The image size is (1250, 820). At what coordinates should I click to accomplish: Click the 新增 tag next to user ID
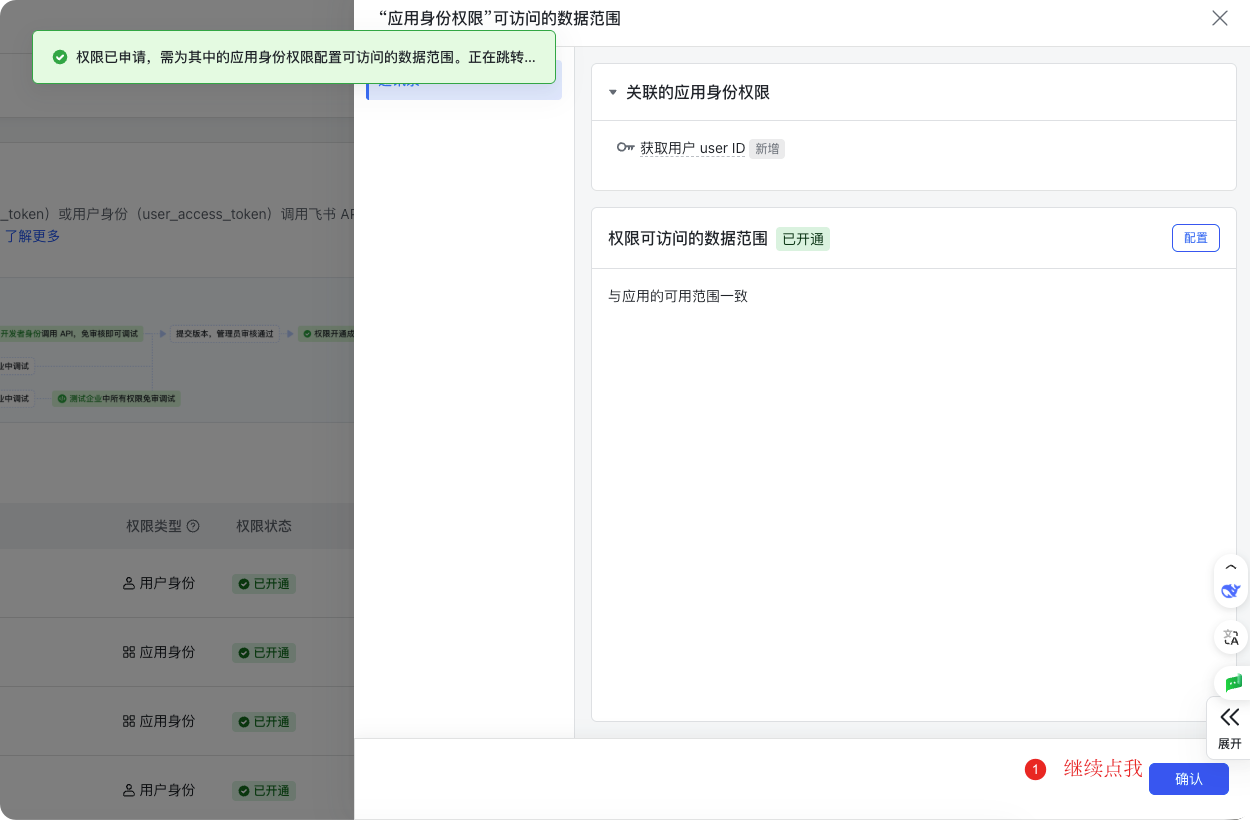click(767, 148)
